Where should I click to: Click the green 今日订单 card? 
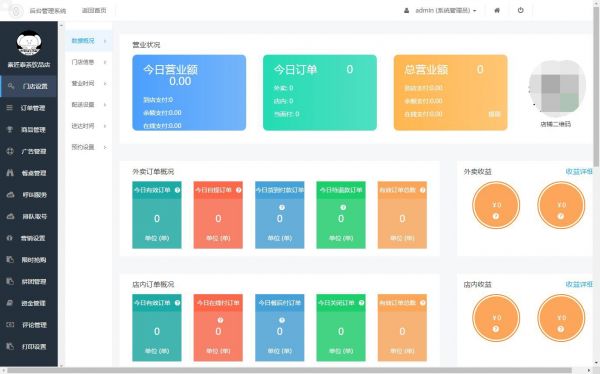click(x=320, y=93)
